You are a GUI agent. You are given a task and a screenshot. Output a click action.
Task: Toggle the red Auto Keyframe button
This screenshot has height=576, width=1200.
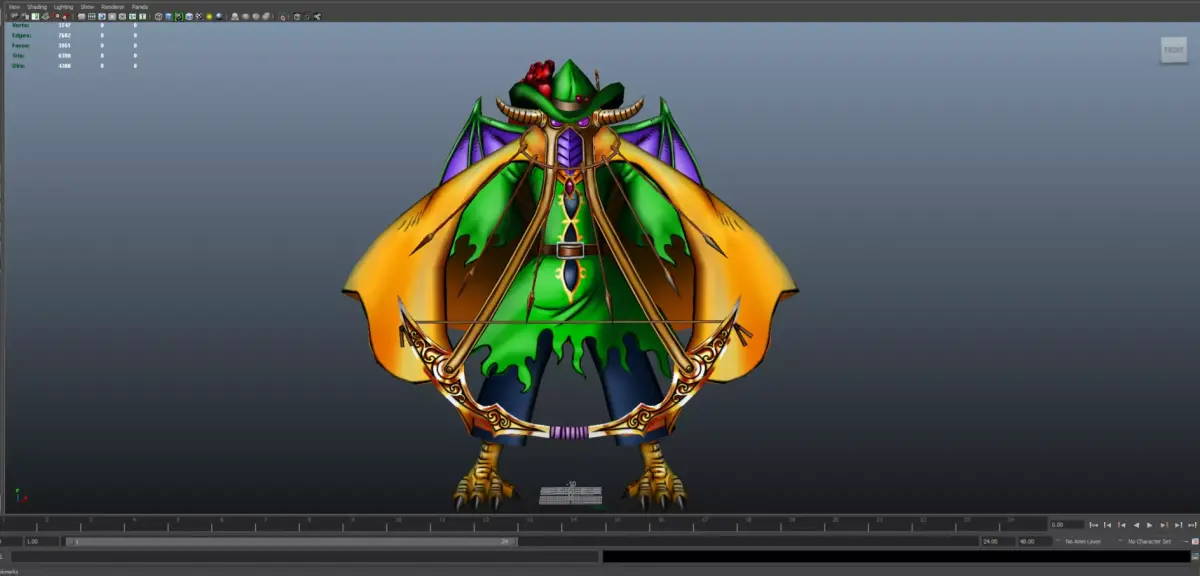[x=1194, y=541]
